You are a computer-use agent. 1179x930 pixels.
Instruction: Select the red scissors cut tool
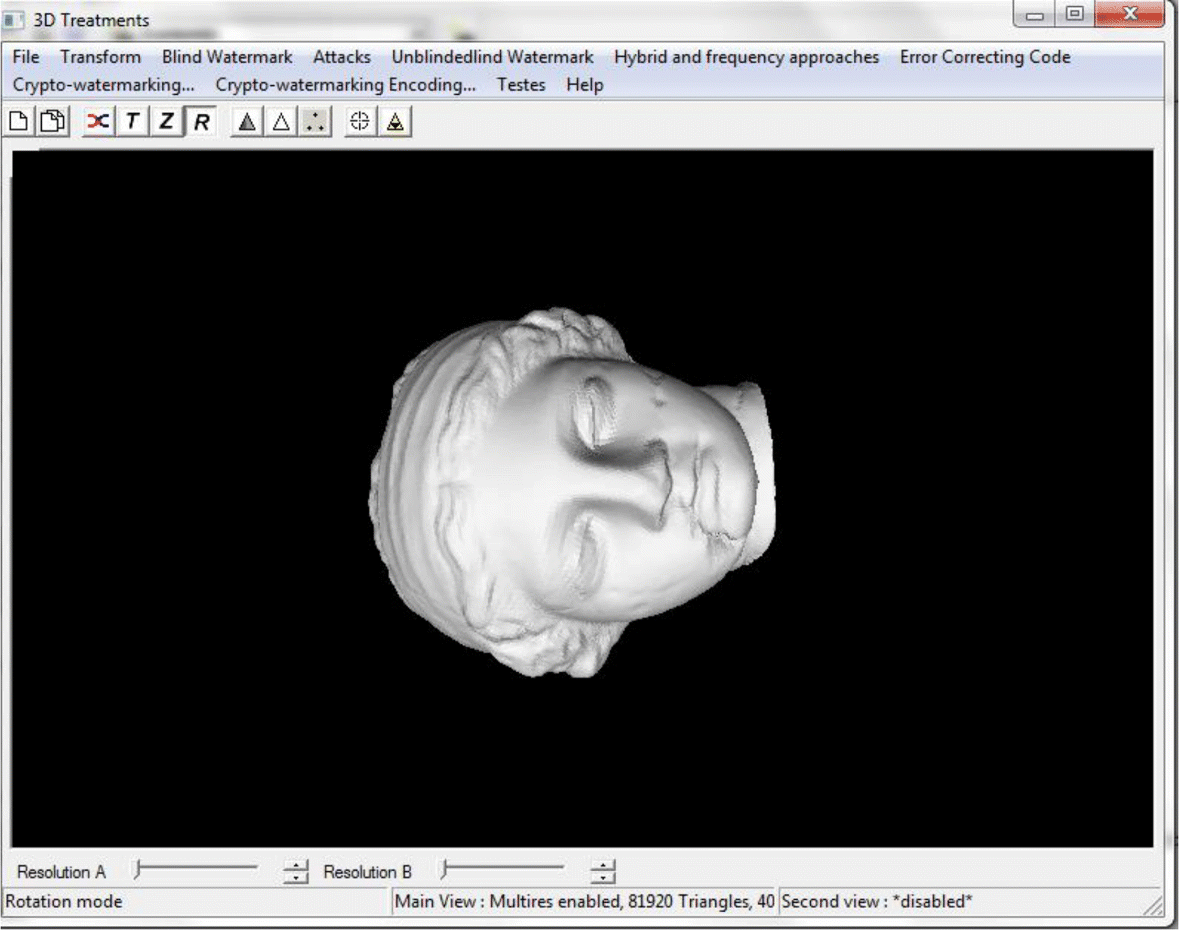[x=97, y=121]
